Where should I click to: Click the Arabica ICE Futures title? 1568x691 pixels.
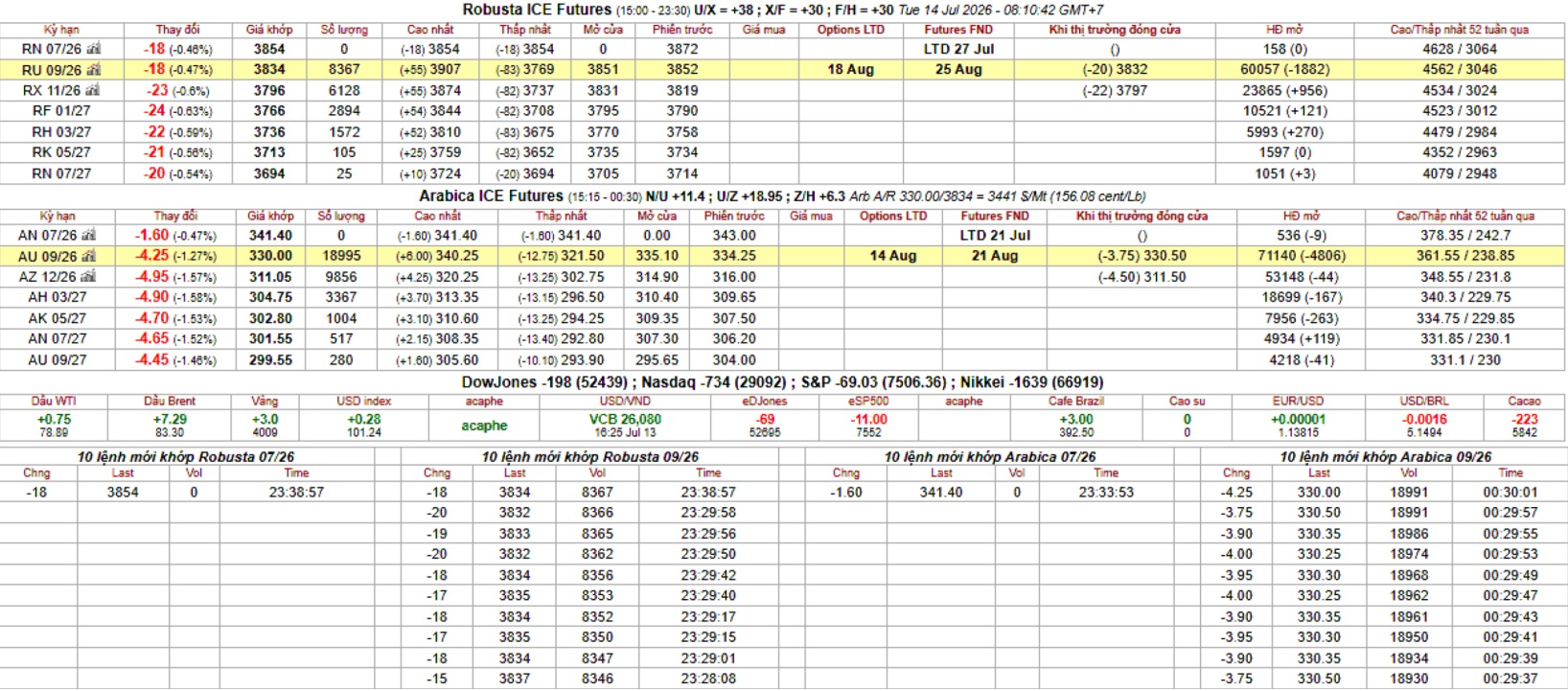click(491, 196)
